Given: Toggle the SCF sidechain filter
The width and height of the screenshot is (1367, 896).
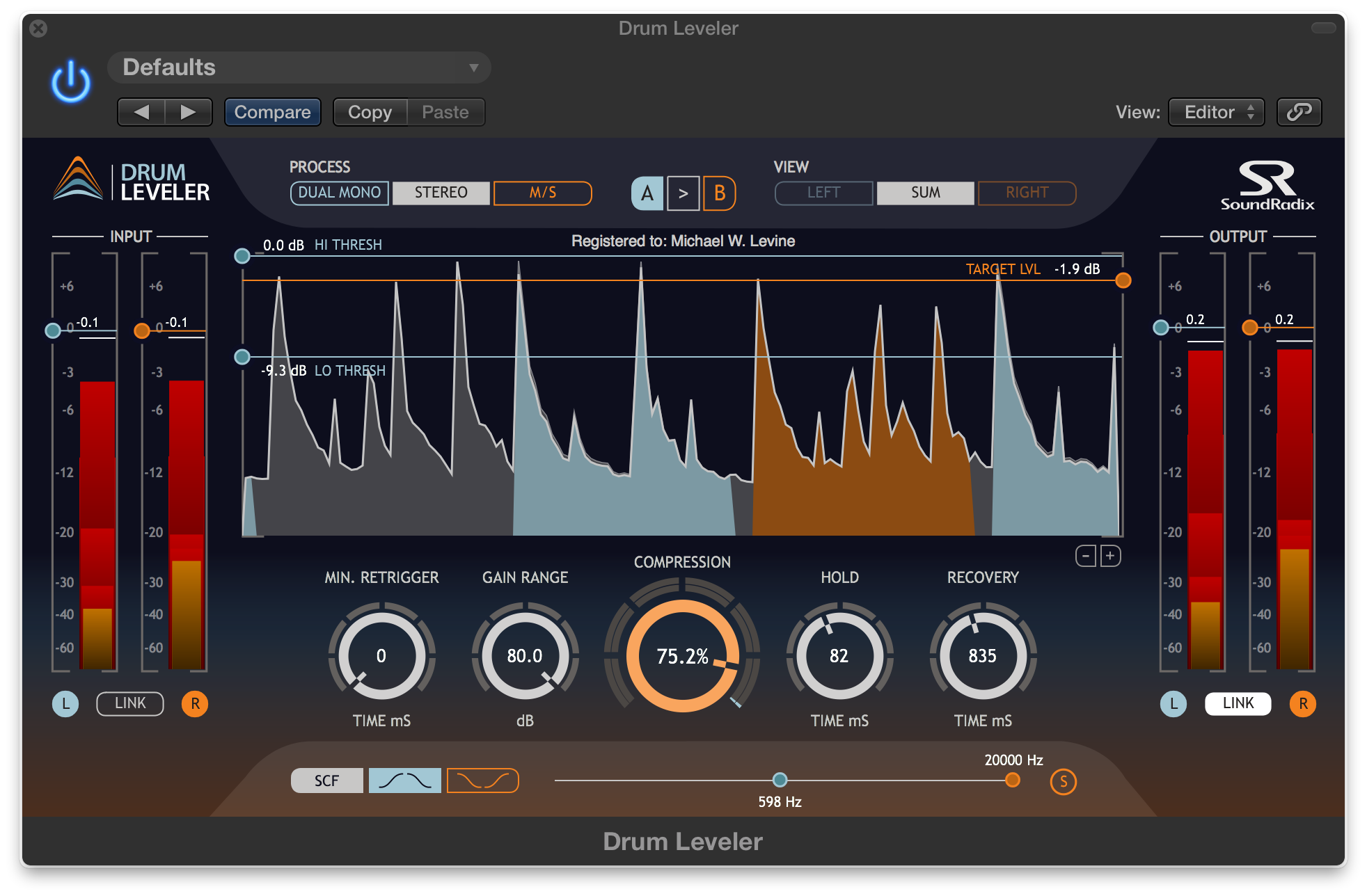Looking at the screenshot, I should click(326, 781).
